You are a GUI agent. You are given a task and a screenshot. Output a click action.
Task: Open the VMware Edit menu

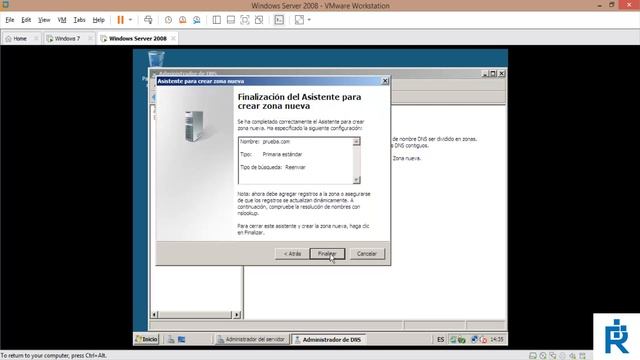(26, 20)
